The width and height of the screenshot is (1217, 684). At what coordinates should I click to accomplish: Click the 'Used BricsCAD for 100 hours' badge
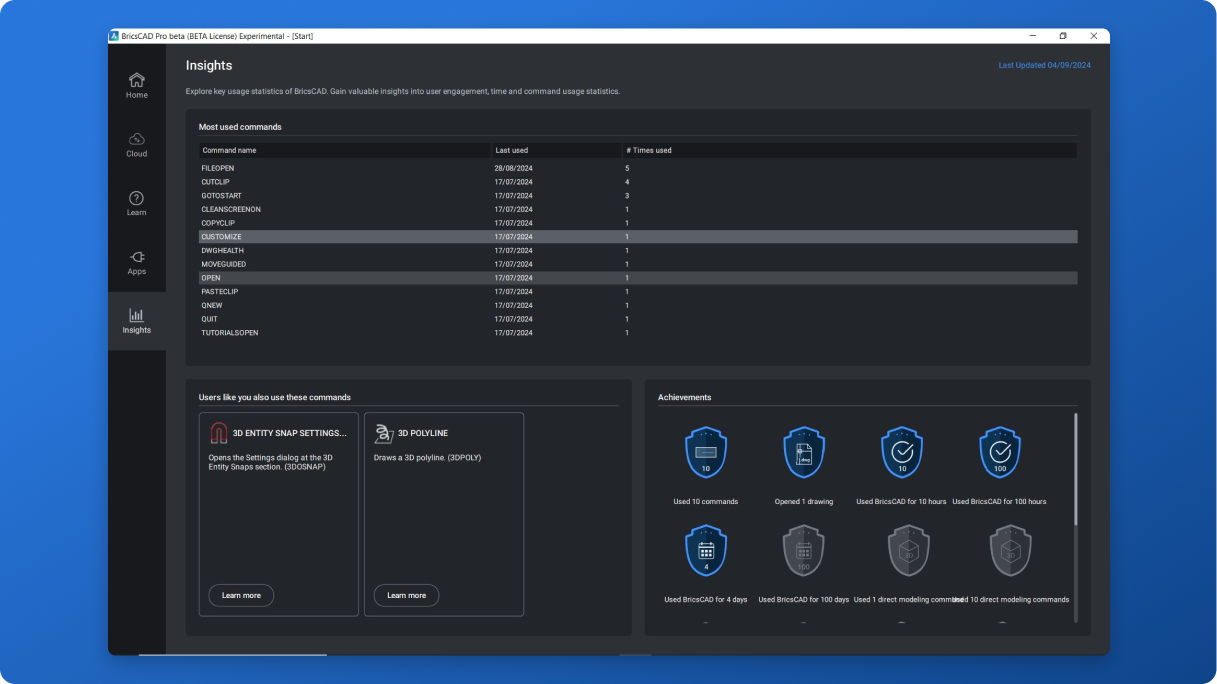[x=1000, y=452]
